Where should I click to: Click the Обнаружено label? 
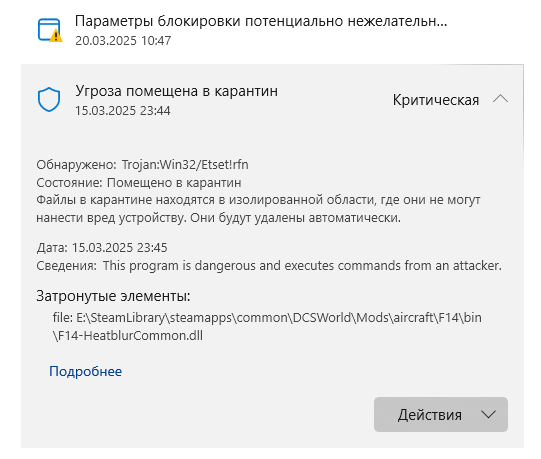(76, 165)
